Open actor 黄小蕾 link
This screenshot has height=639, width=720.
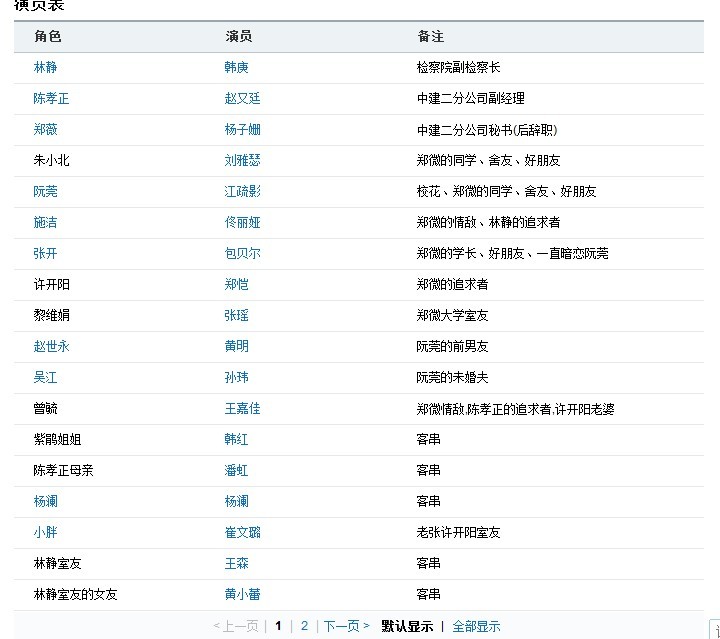click(x=242, y=594)
